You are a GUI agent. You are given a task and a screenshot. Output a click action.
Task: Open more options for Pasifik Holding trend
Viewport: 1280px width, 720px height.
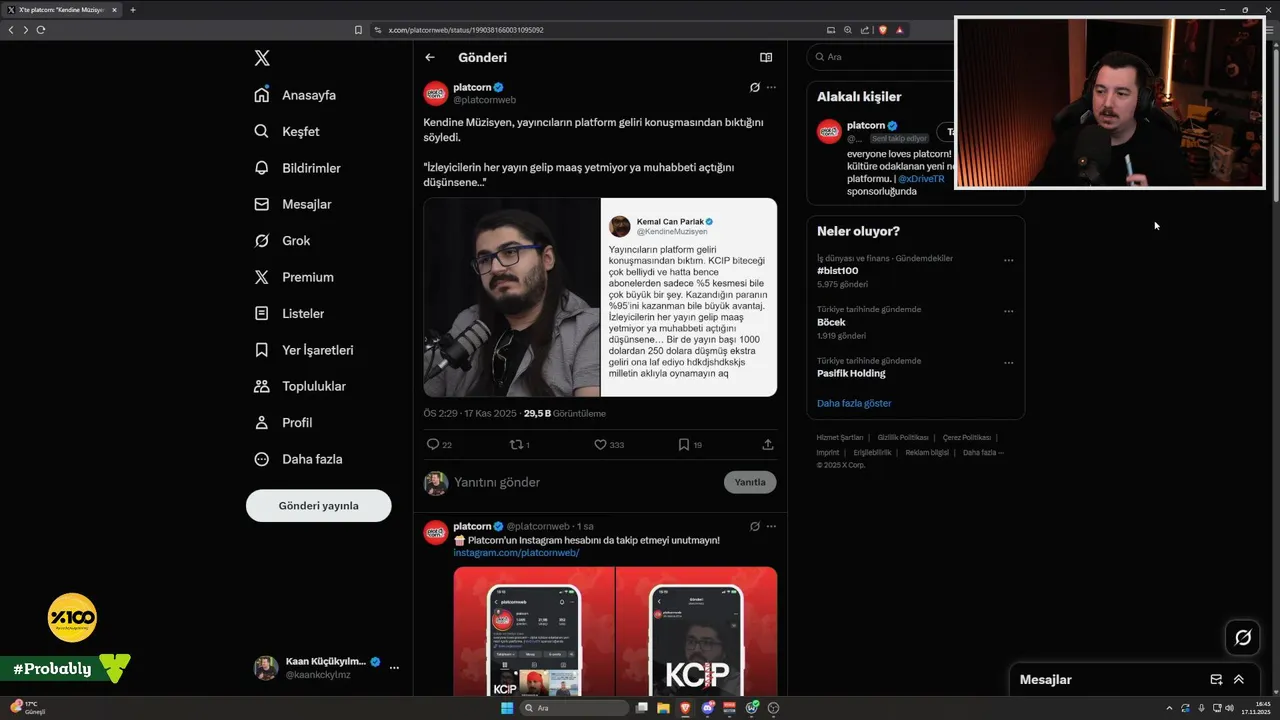coord(1008,362)
